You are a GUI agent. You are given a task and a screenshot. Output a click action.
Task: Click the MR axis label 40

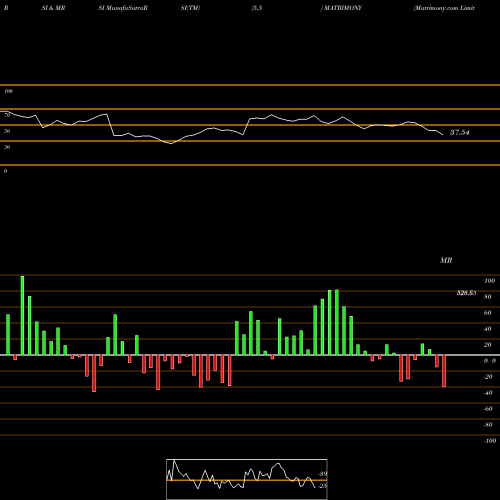pyautogui.click(x=488, y=329)
